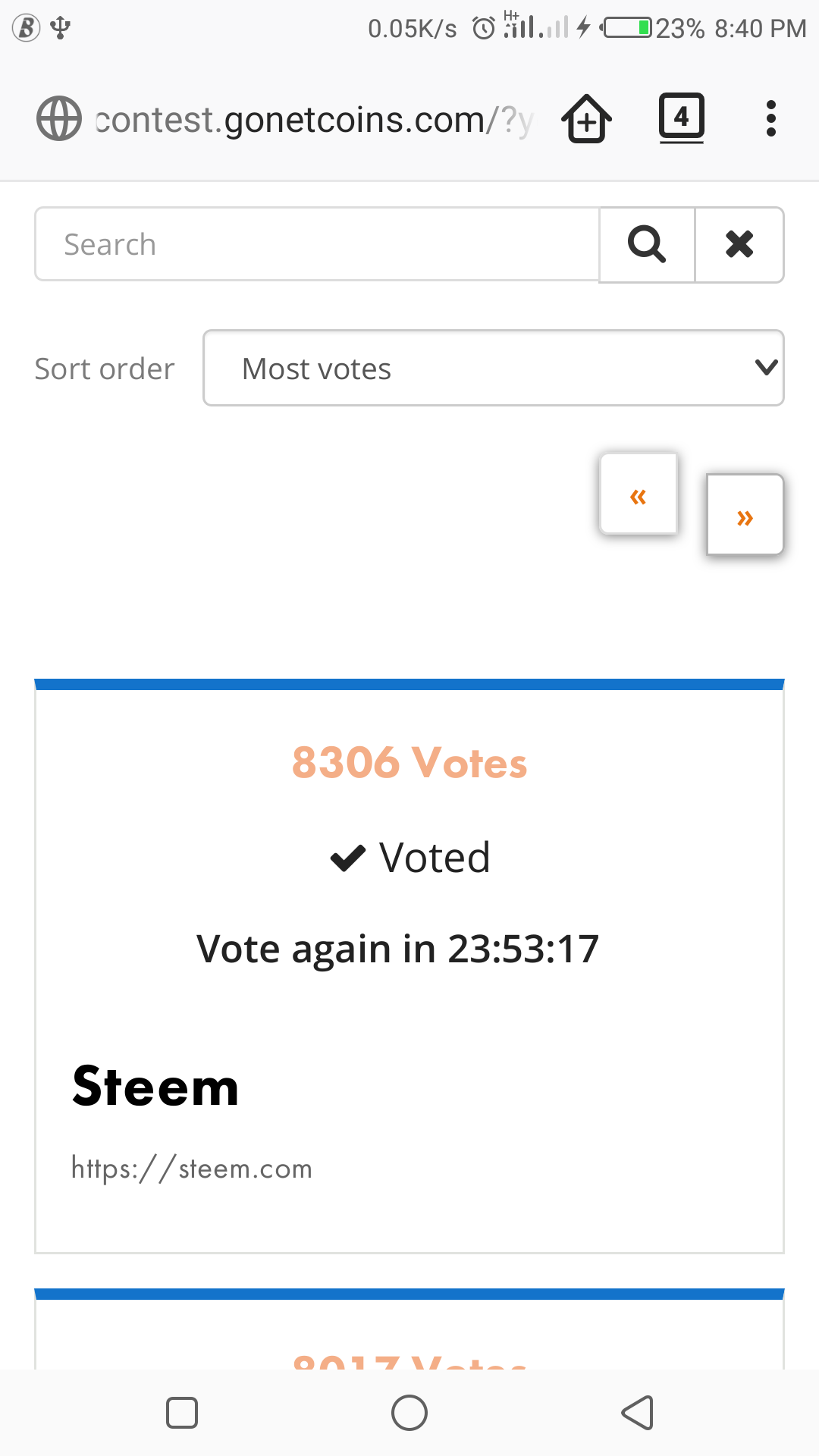Tap the Vote again countdown timer

click(398, 949)
